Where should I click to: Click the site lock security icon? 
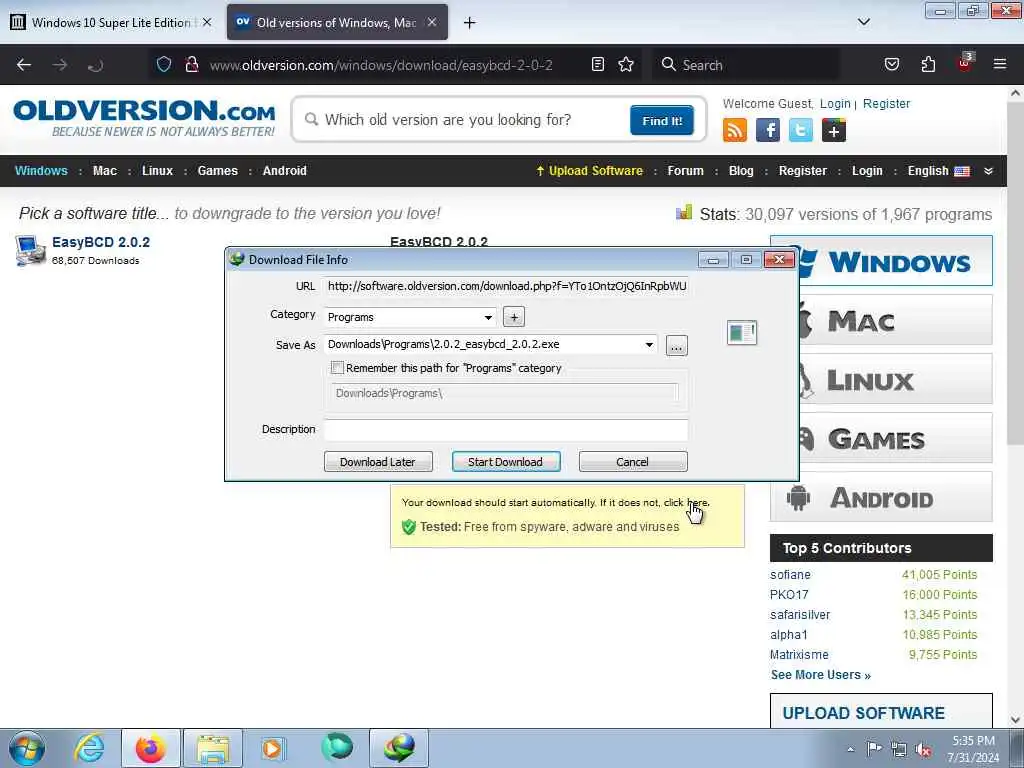coord(191,64)
